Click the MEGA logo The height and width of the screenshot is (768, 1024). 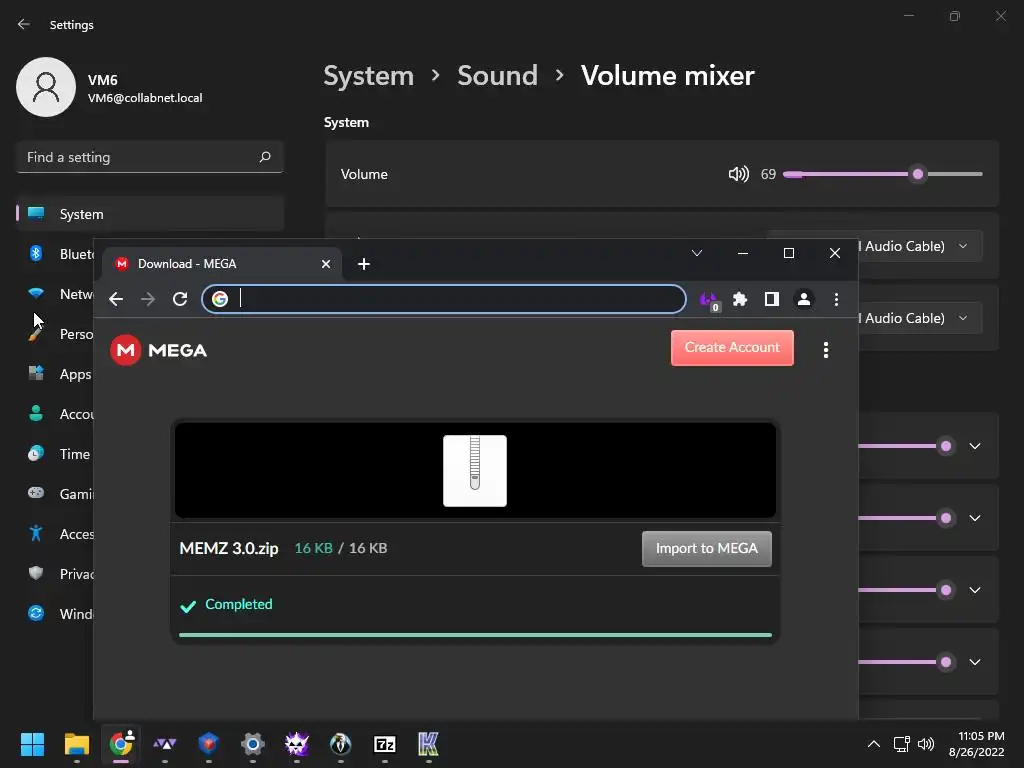(x=159, y=350)
